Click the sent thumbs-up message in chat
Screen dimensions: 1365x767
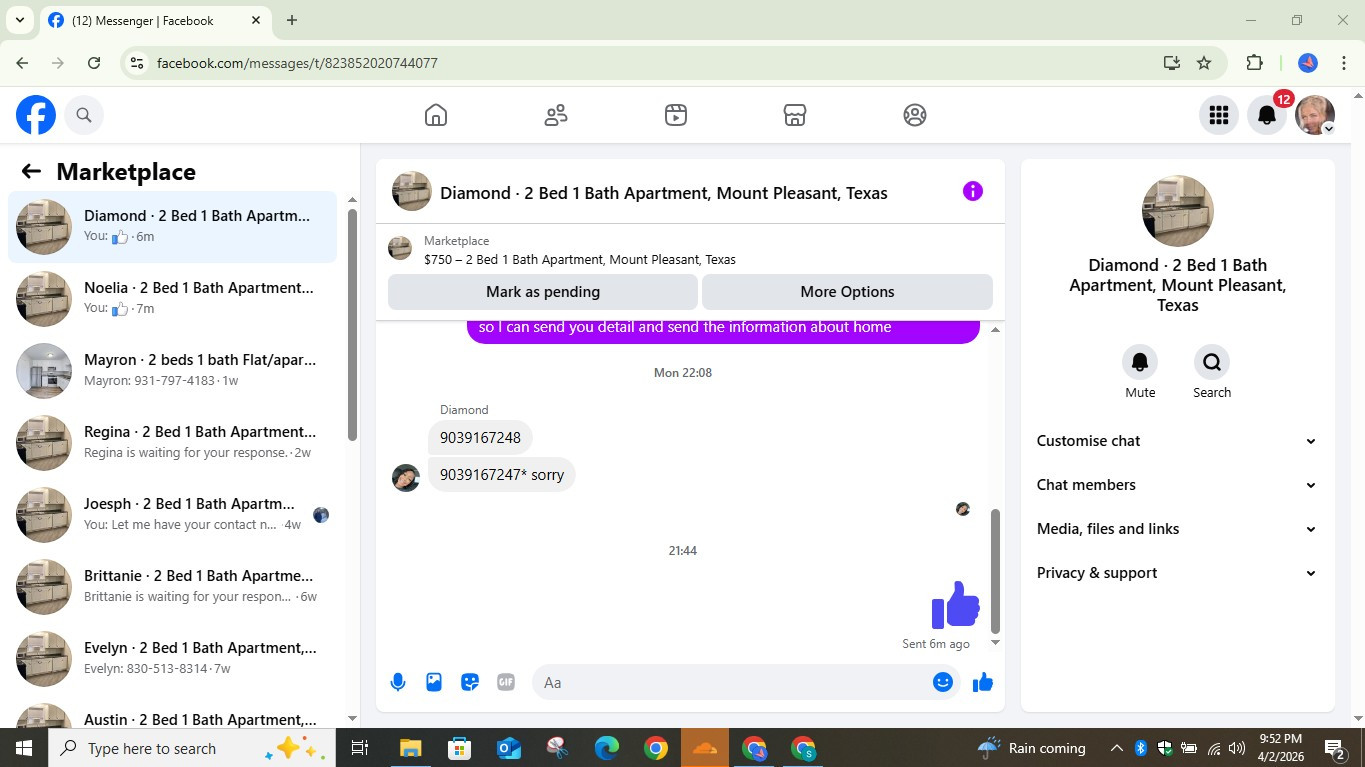955,604
